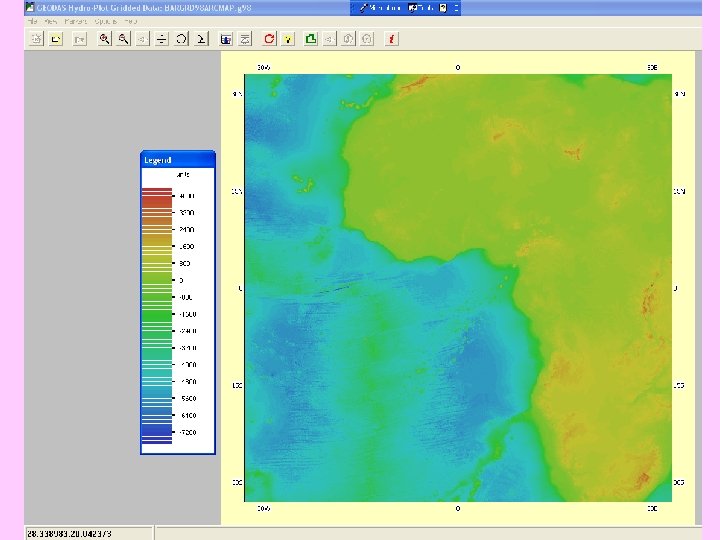The width and height of the screenshot is (720, 540).
Task: Click the Legend window title bar
Action: click(x=177, y=159)
